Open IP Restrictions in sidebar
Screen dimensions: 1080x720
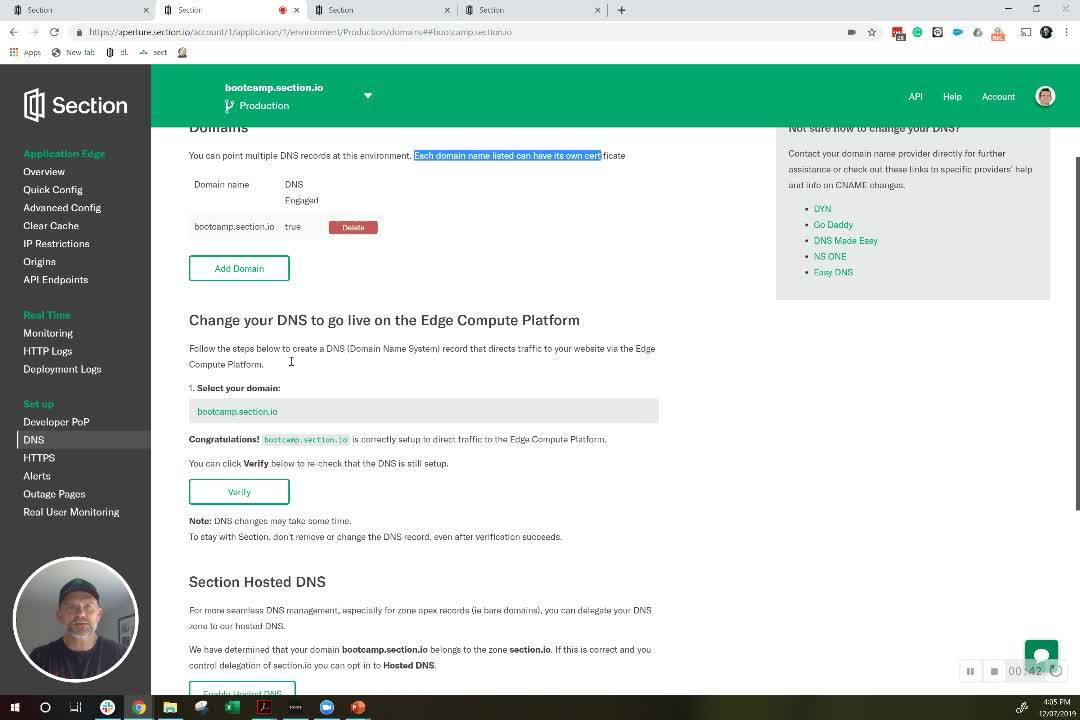[x=56, y=243]
